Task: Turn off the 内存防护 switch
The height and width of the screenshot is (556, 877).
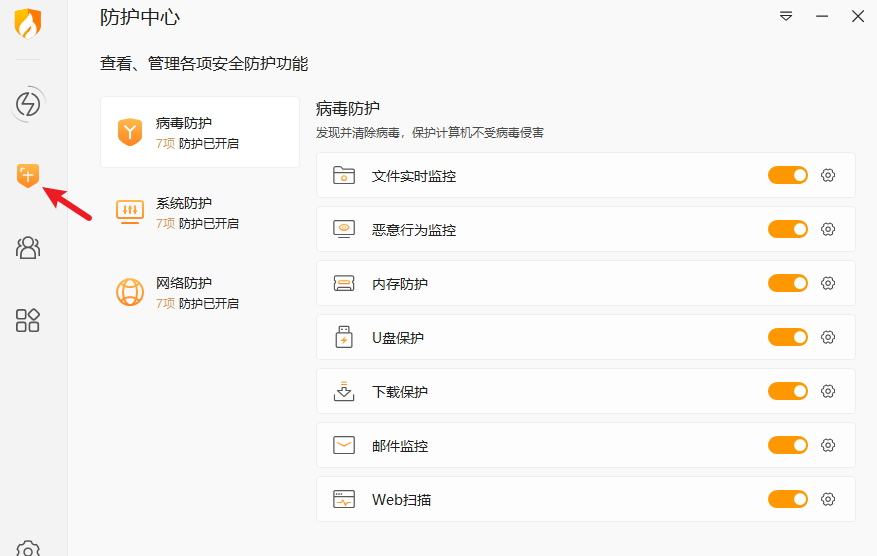Action: pos(788,283)
